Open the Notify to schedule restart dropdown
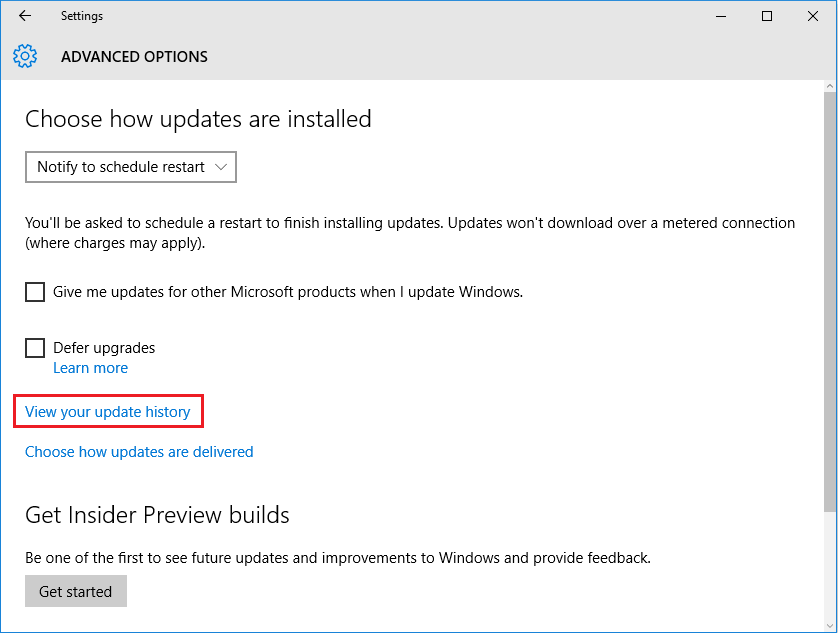 click(130, 167)
